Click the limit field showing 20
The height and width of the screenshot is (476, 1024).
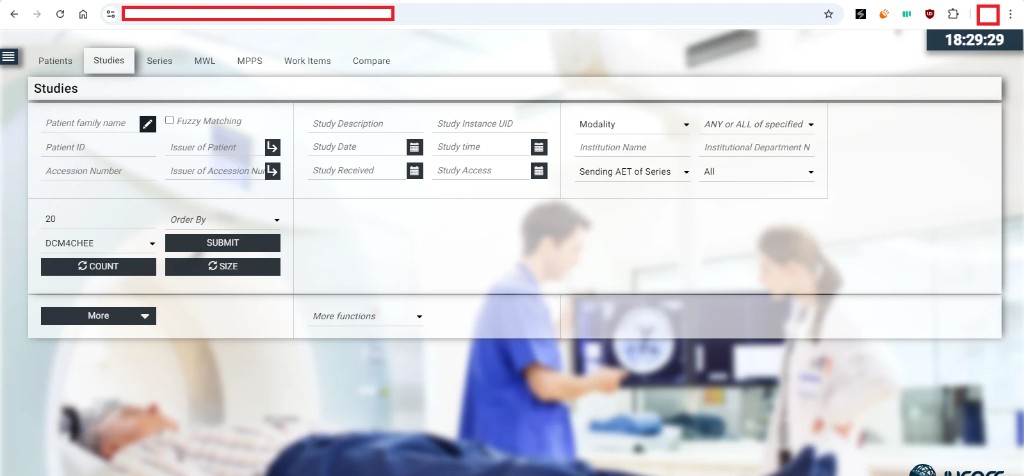coord(99,219)
